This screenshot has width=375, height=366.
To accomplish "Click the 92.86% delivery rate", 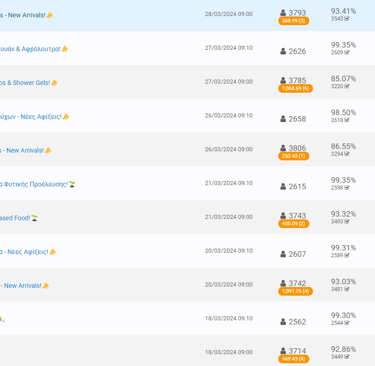I will click(343, 349).
